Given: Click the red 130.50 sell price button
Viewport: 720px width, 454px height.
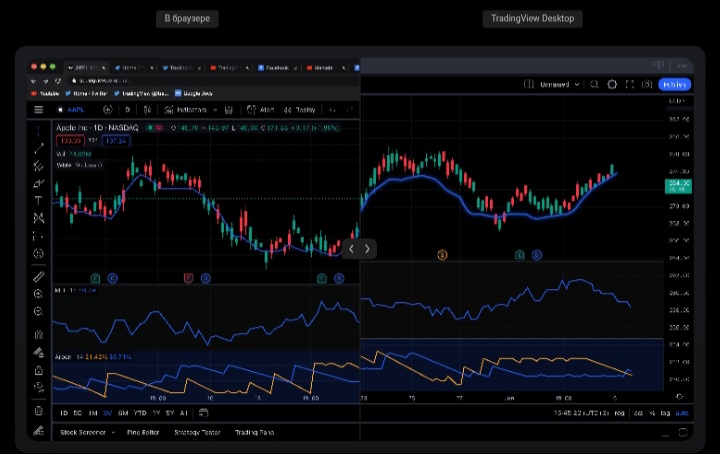Looking at the screenshot, I should tap(70, 141).
